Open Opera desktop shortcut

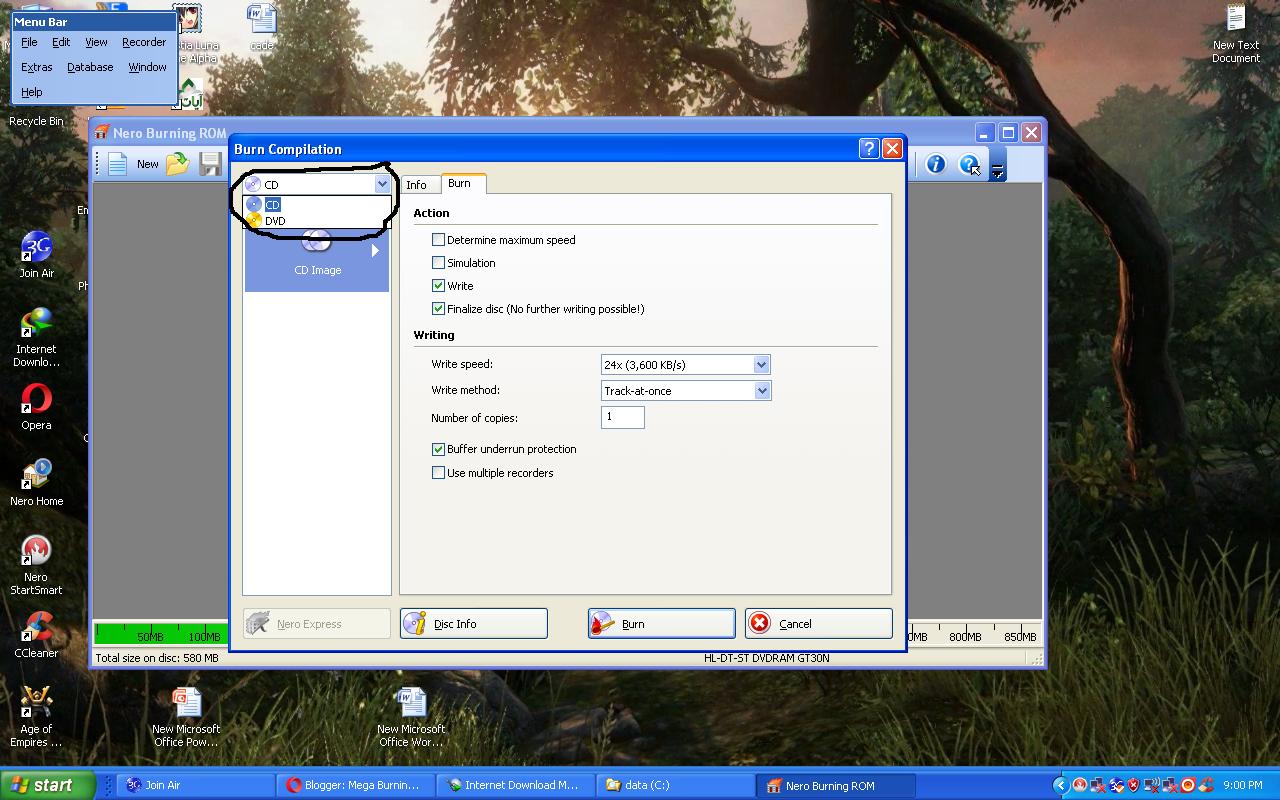point(36,407)
